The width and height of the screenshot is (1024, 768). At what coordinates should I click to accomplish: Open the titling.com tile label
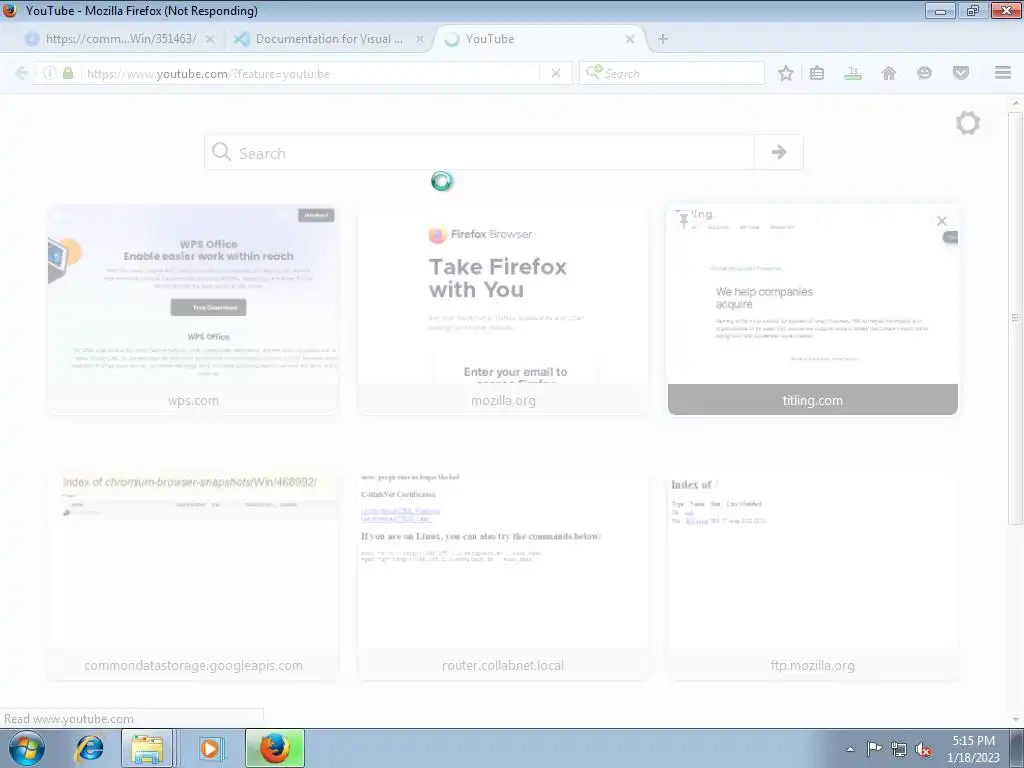pyautogui.click(x=812, y=400)
